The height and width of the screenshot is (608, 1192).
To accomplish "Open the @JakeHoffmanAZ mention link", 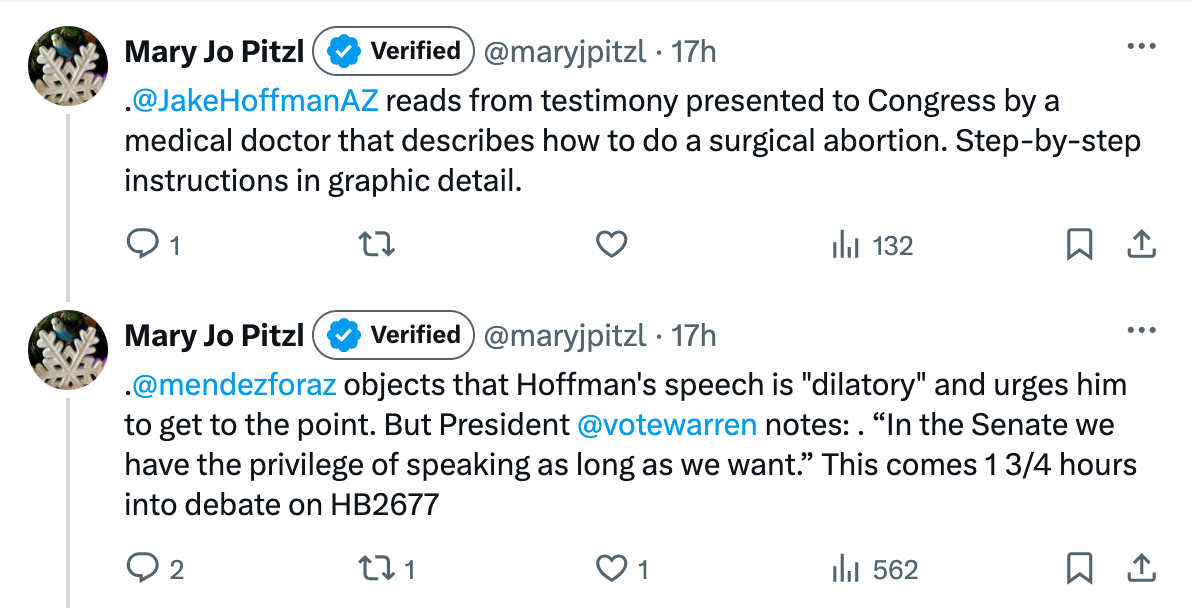I will [255, 102].
